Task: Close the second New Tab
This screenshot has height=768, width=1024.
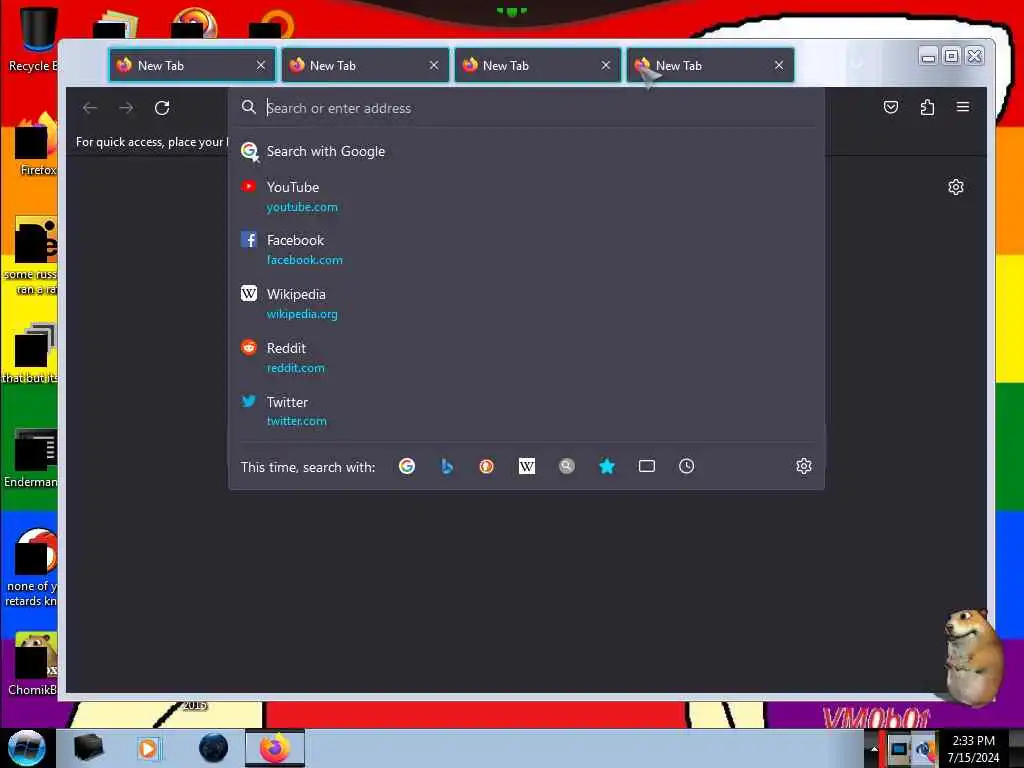Action: [x=434, y=65]
